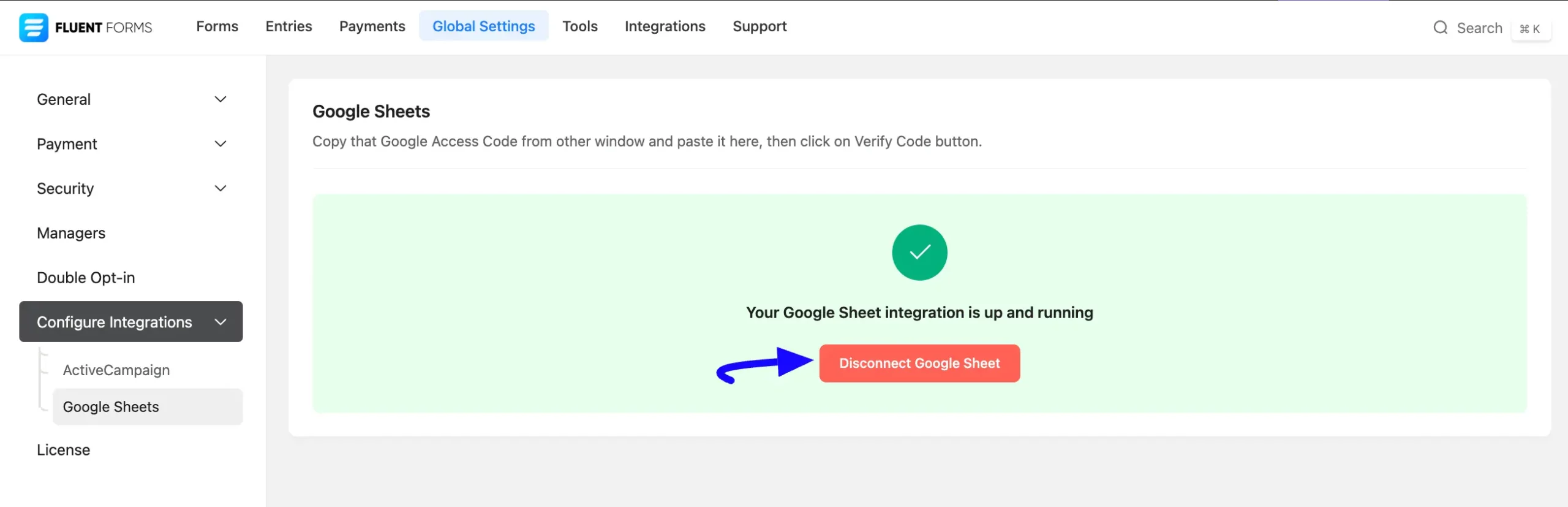Open the Security settings section
This screenshot has height=507, width=1568.
click(130, 189)
